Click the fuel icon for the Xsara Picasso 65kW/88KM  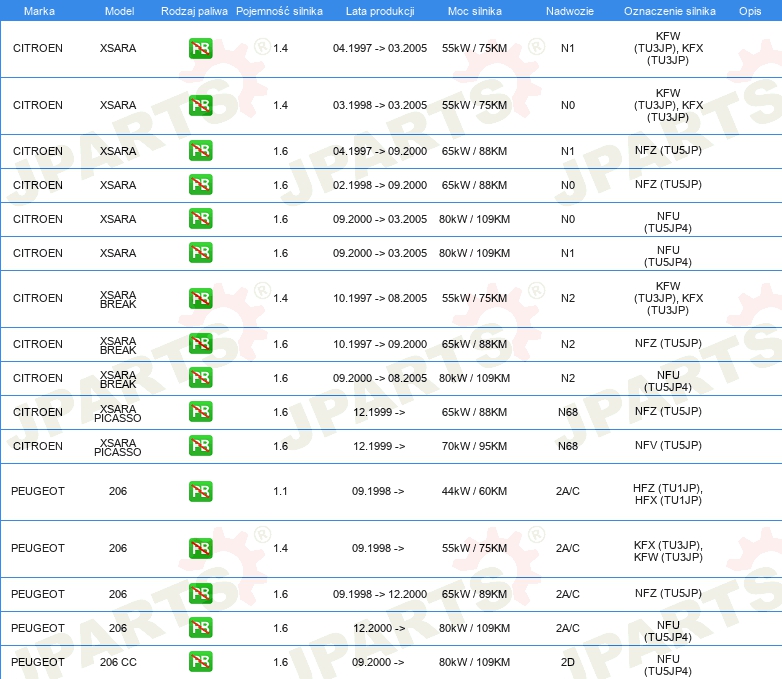tap(200, 412)
